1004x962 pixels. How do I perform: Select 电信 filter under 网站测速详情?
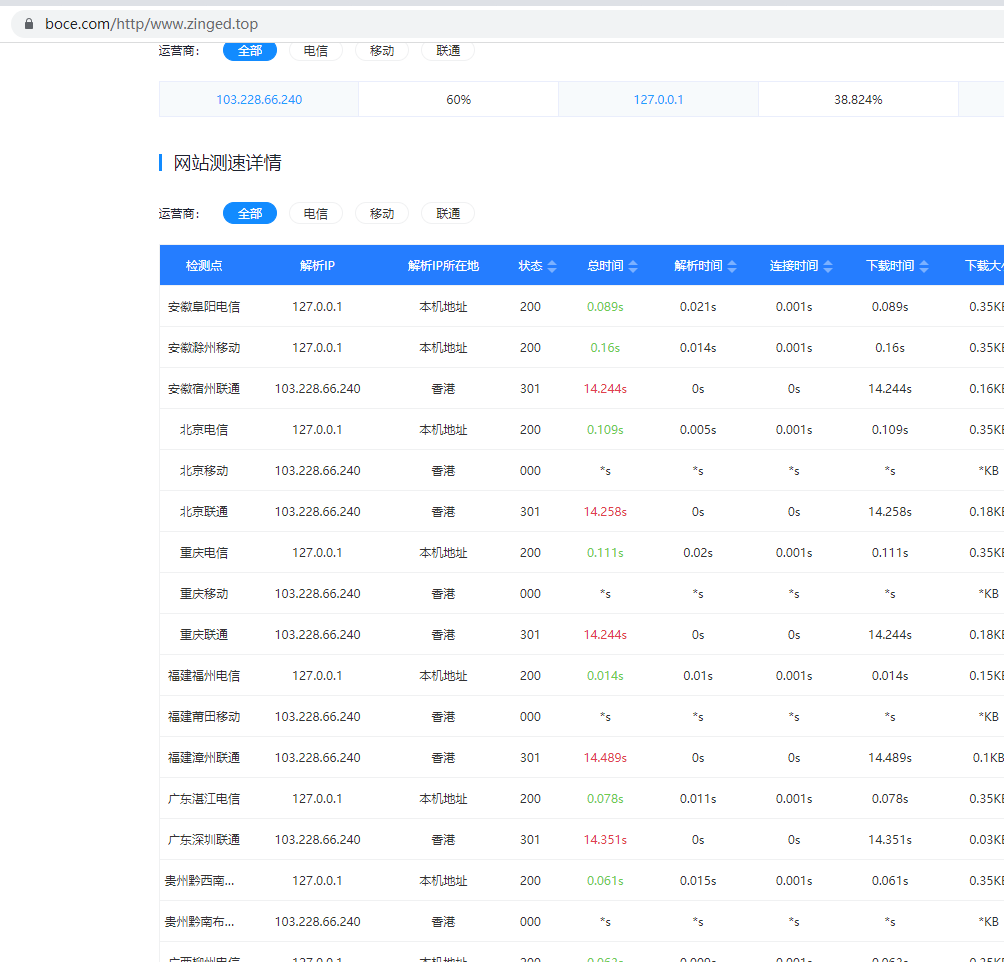[316, 213]
